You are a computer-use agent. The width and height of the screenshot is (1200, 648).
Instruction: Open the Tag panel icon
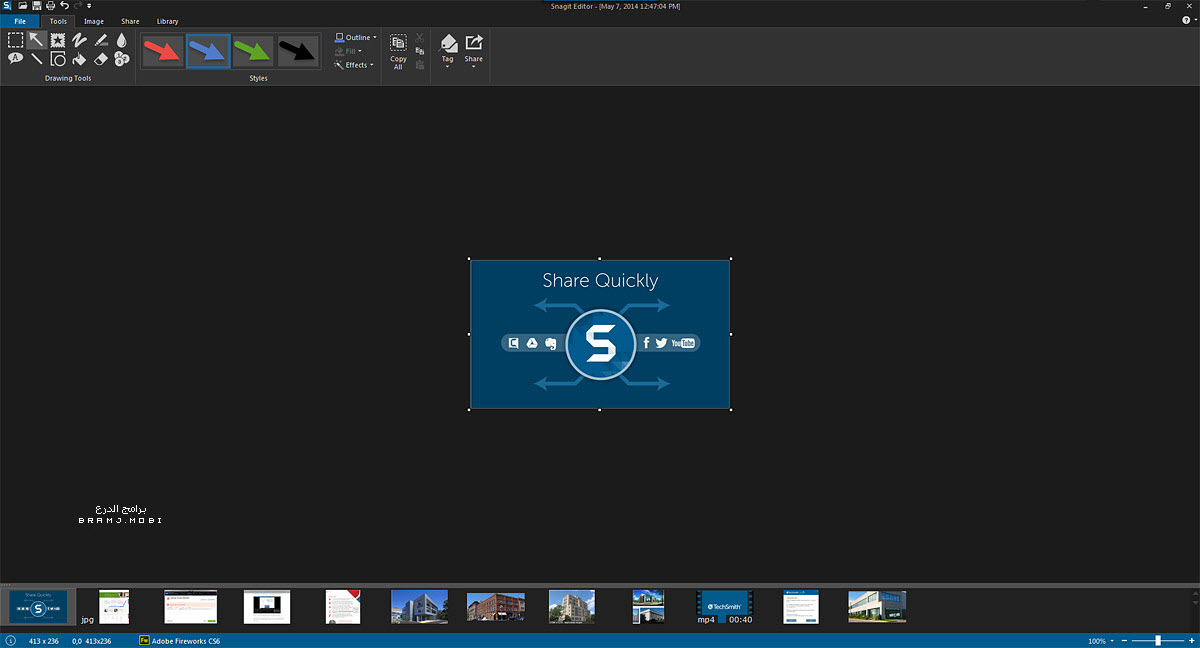click(447, 44)
